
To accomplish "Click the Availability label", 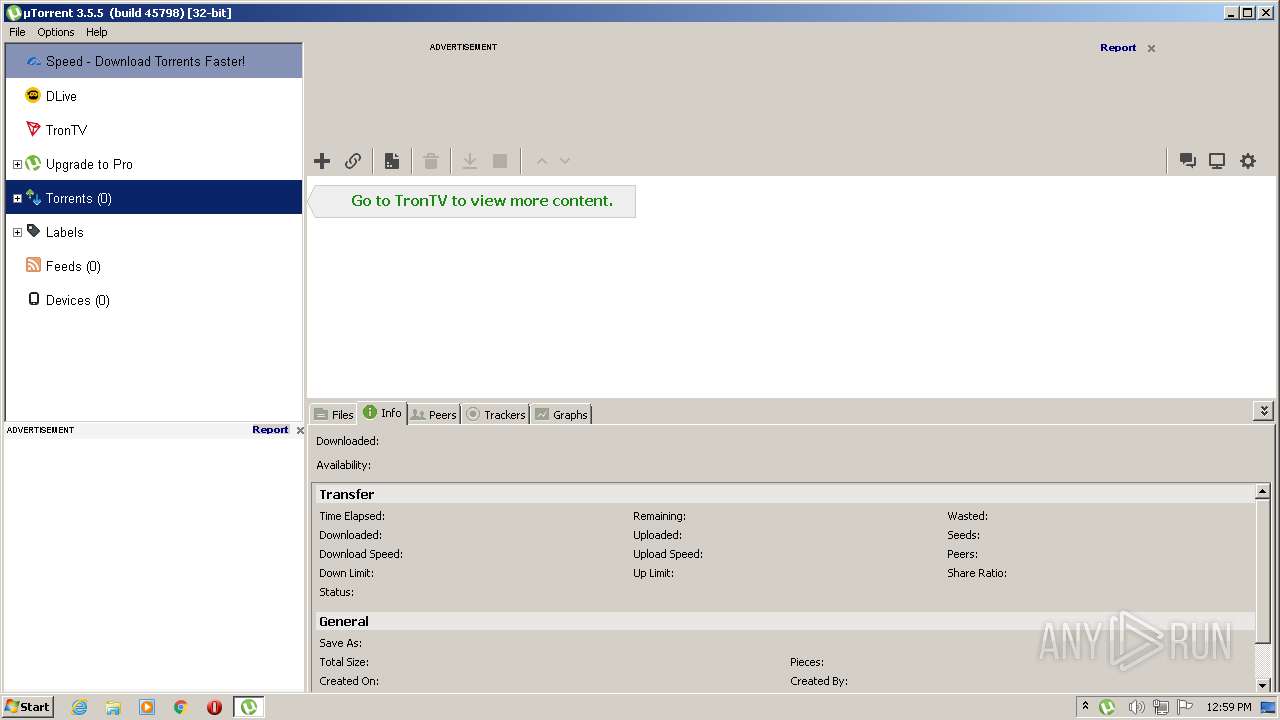I will [343, 465].
